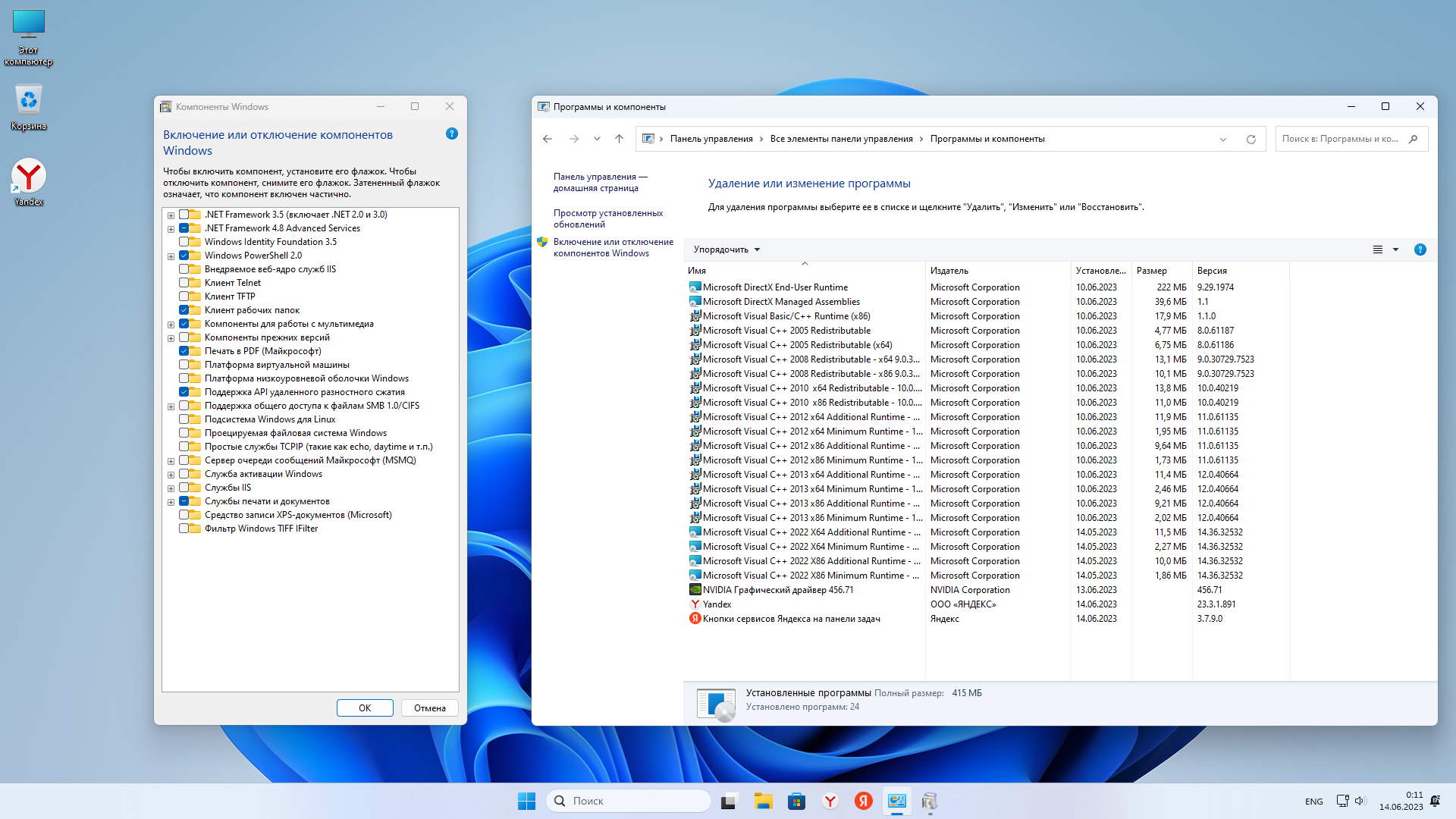
Task: Sort list by the Publisher (Издатель) column
Action: (949, 271)
